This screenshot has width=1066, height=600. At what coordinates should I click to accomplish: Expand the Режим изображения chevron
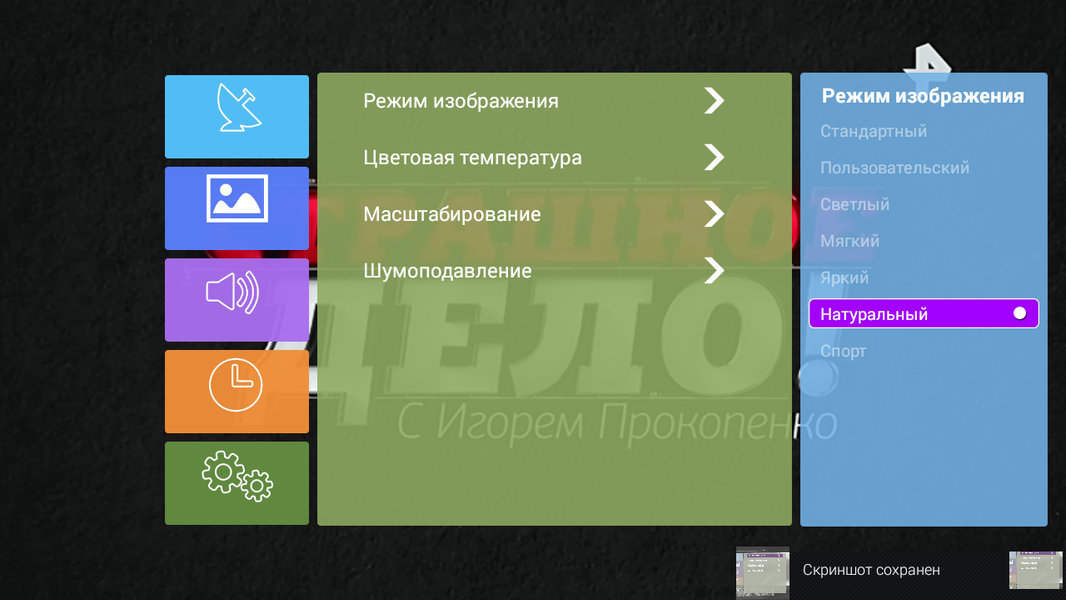(714, 101)
